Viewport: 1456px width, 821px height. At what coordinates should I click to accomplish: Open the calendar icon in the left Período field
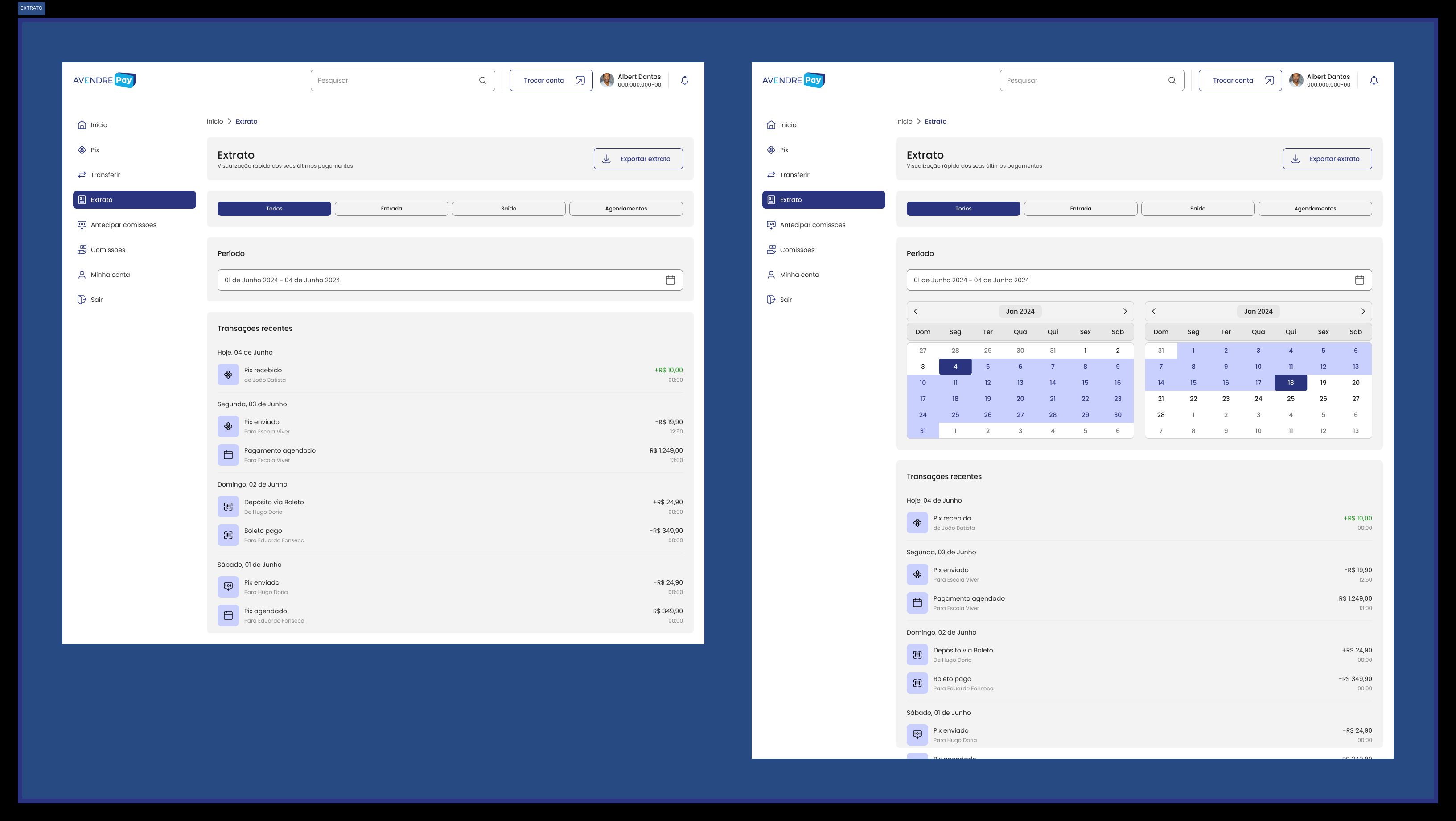[x=670, y=280]
